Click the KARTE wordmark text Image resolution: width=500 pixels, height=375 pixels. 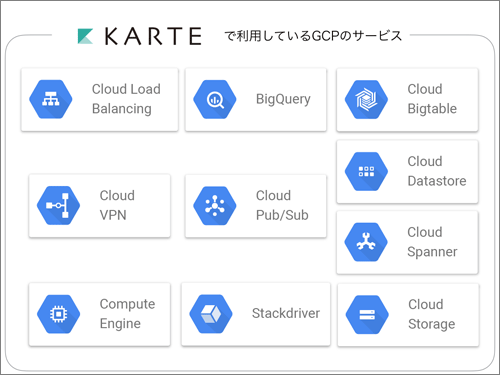coord(153,36)
